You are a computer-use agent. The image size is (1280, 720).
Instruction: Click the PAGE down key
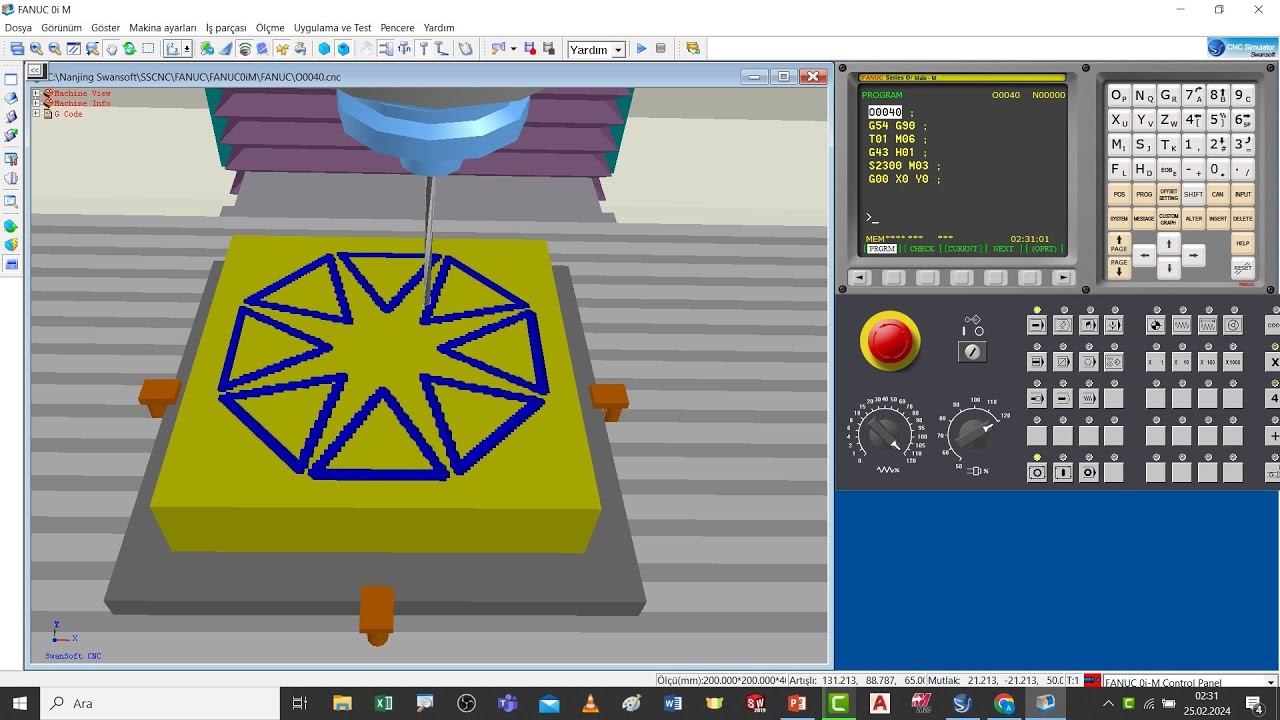click(1119, 268)
